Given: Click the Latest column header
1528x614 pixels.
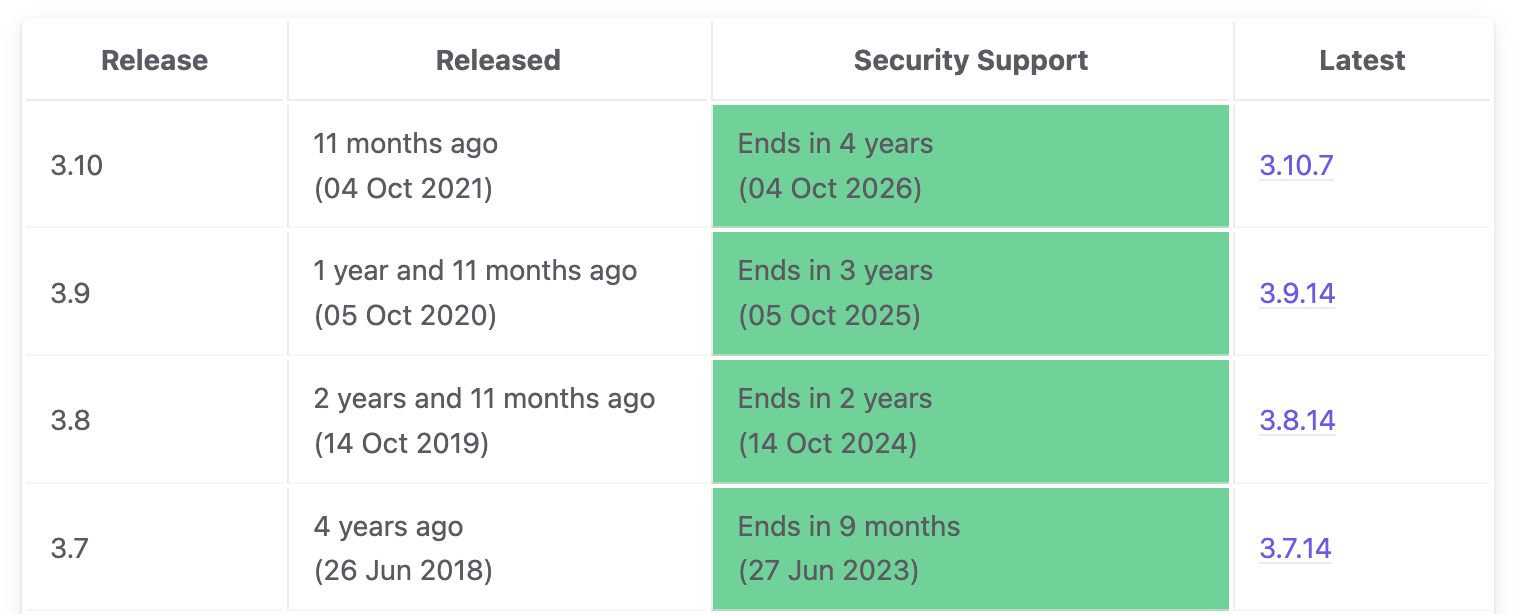Looking at the screenshot, I should [1362, 60].
